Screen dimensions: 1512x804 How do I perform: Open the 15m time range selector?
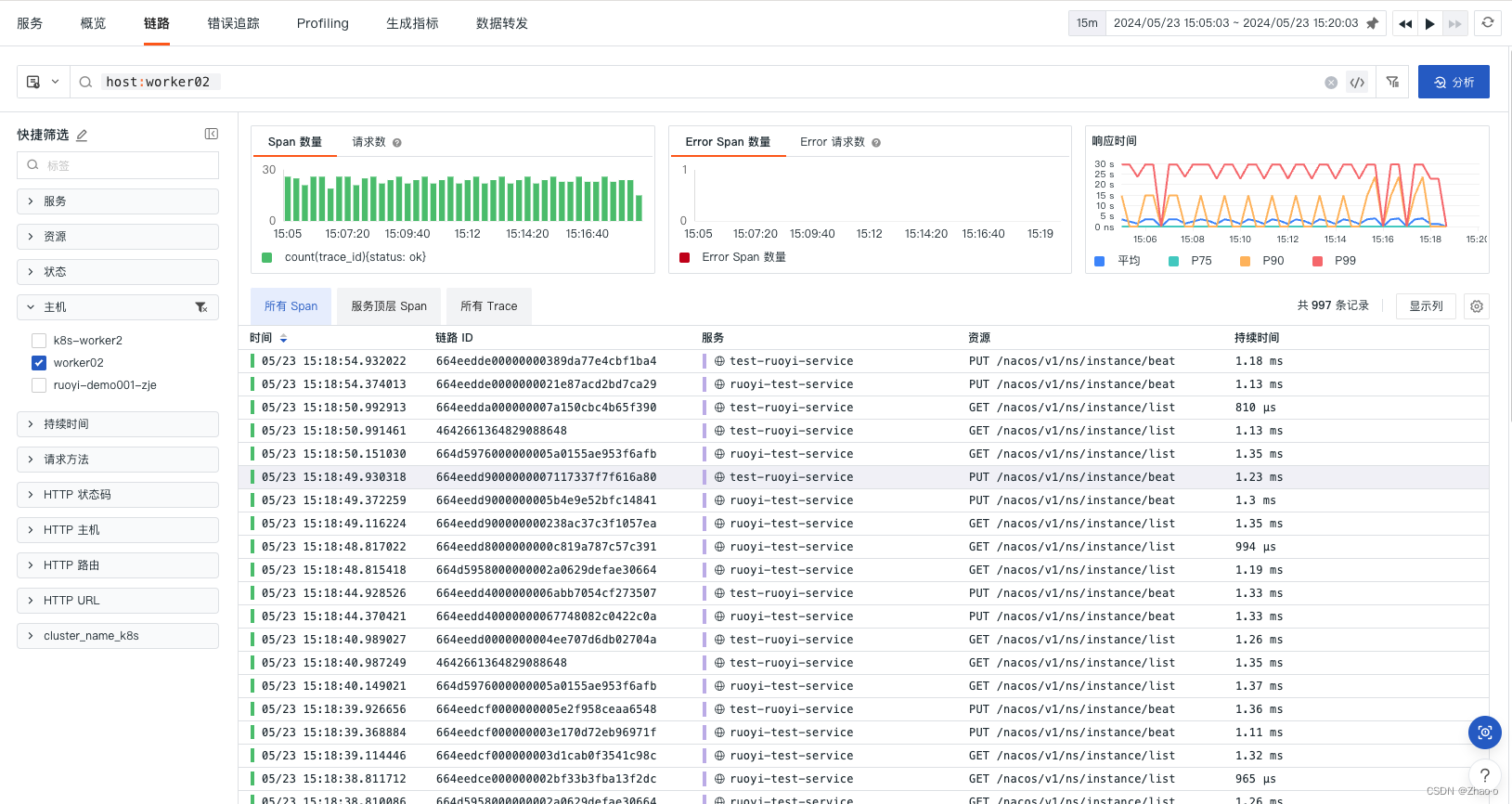tap(1087, 23)
